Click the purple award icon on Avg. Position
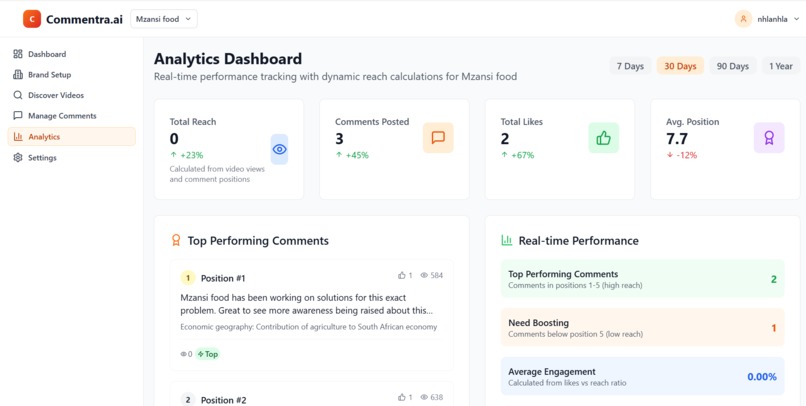The height and width of the screenshot is (406, 806). pyautogui.click(x=769, y=137)
